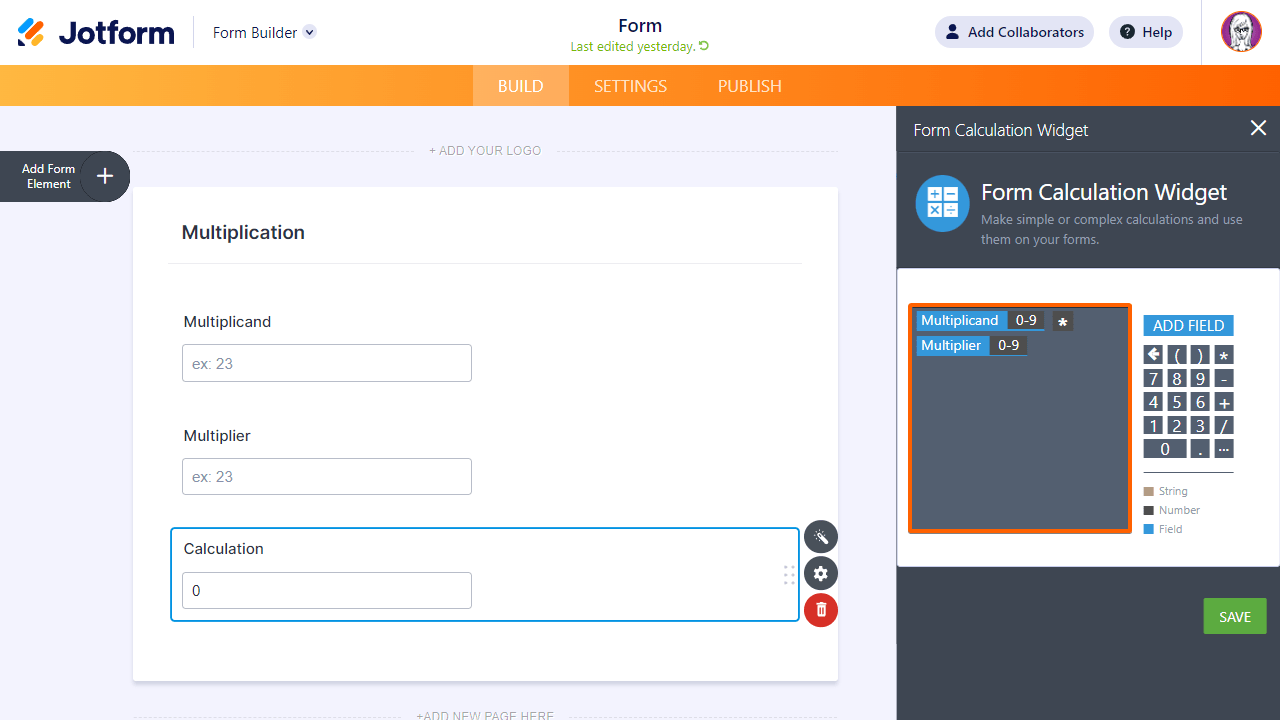Screen dimensions: 1280x720
Task: Switch to the PUBLISH tab
Action: coord(750,86)
